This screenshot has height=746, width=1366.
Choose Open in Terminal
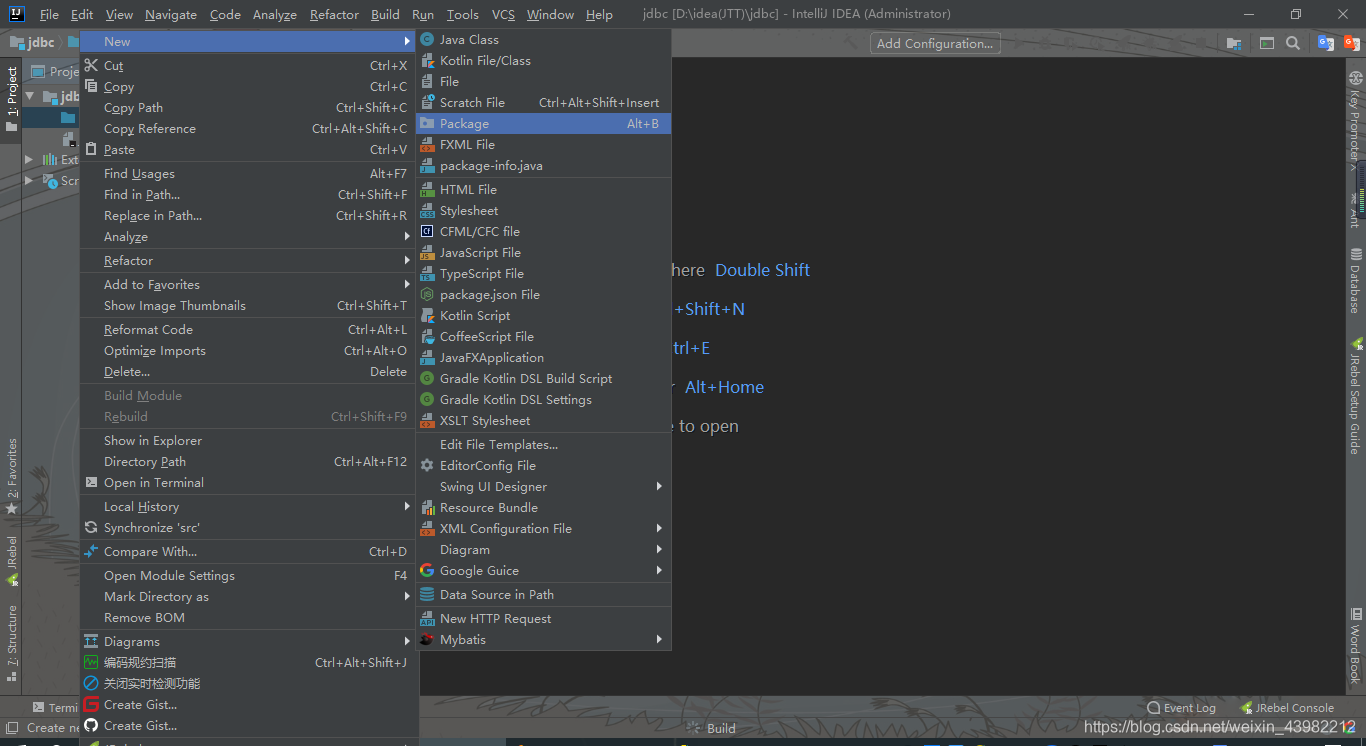pyautogui.click(x=249, y=482)
